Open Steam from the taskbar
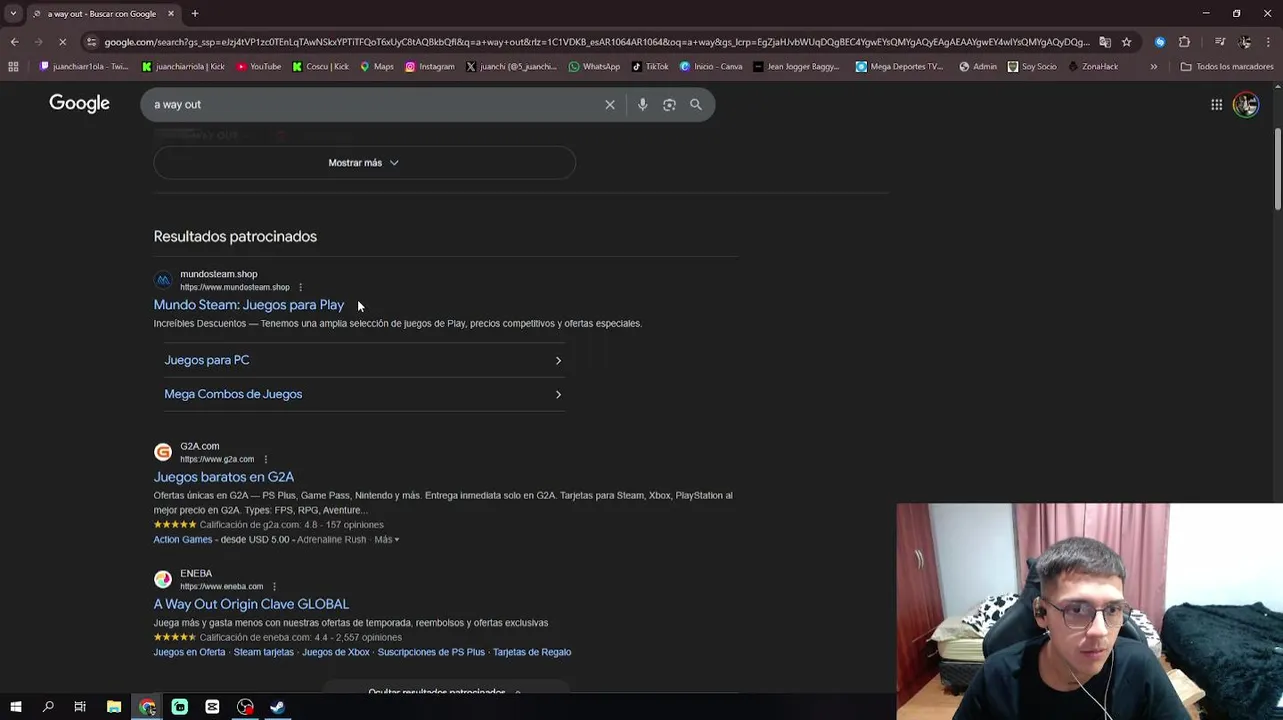The width and height of the screenshot is (1283, 720). [278, 707]
